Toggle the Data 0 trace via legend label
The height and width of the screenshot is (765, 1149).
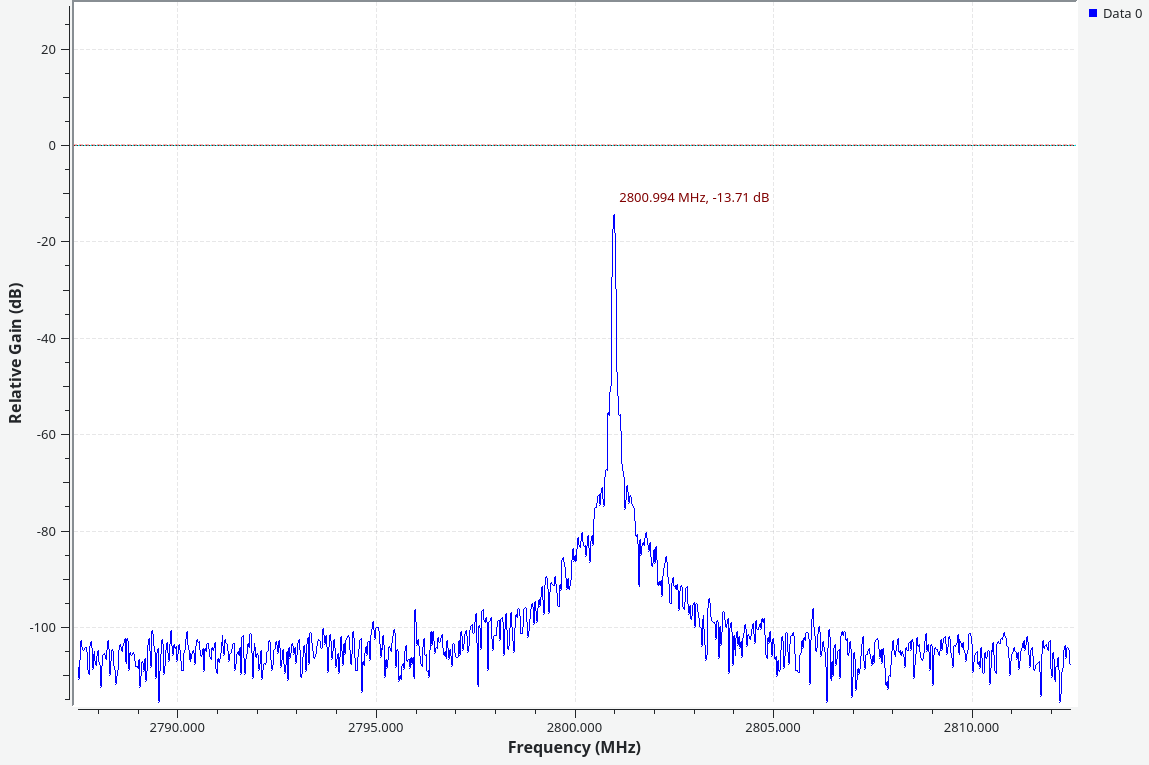(1122, 13)
